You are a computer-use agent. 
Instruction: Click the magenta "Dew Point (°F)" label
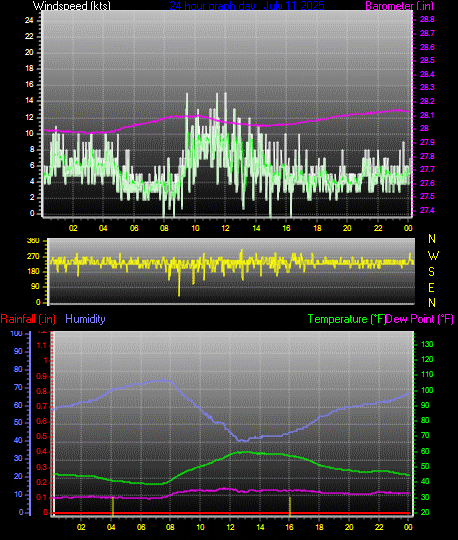coord(419,319)
